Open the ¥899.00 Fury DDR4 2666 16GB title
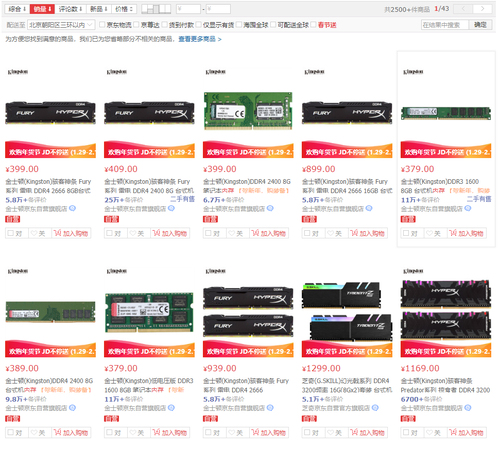The image size is (500, 449). pyautogui.click(x=347, y=186)
